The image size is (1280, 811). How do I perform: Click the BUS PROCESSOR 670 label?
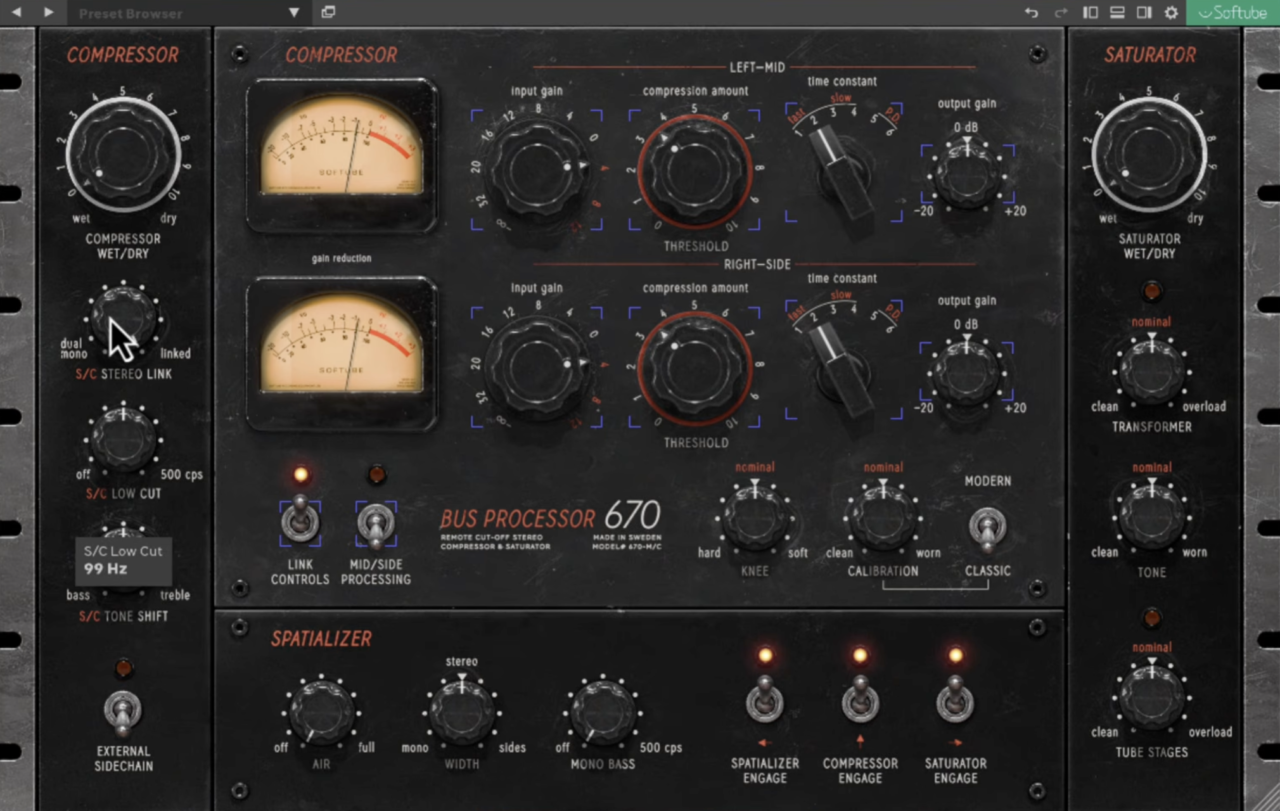tap(550, 518)
